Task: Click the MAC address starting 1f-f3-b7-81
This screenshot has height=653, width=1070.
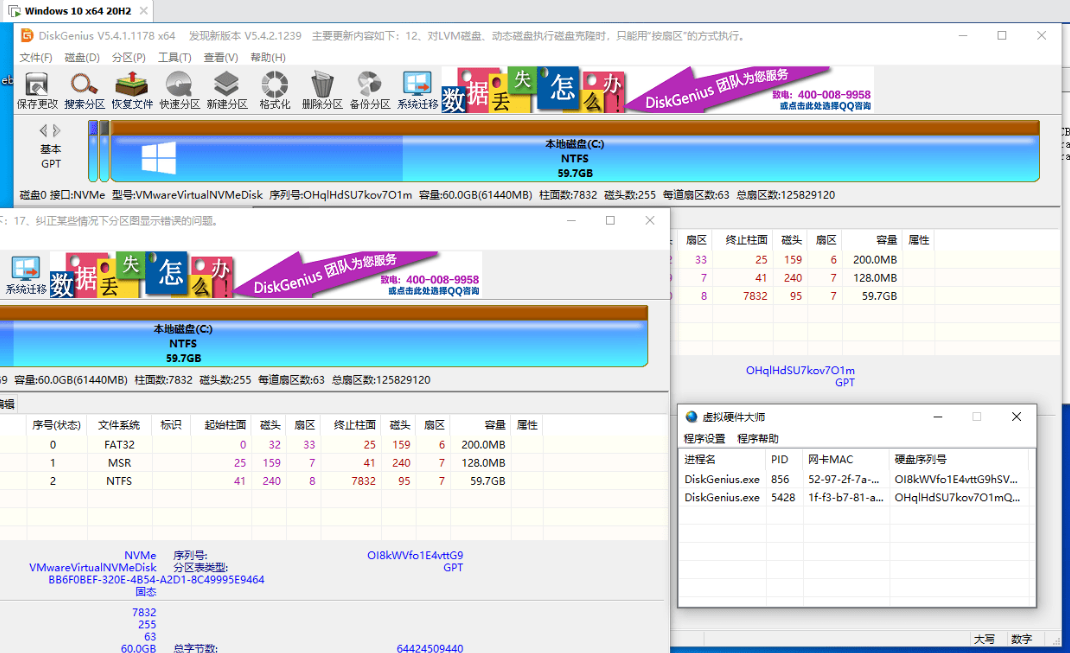Action: pyautogui.click(x=845, y=498)
